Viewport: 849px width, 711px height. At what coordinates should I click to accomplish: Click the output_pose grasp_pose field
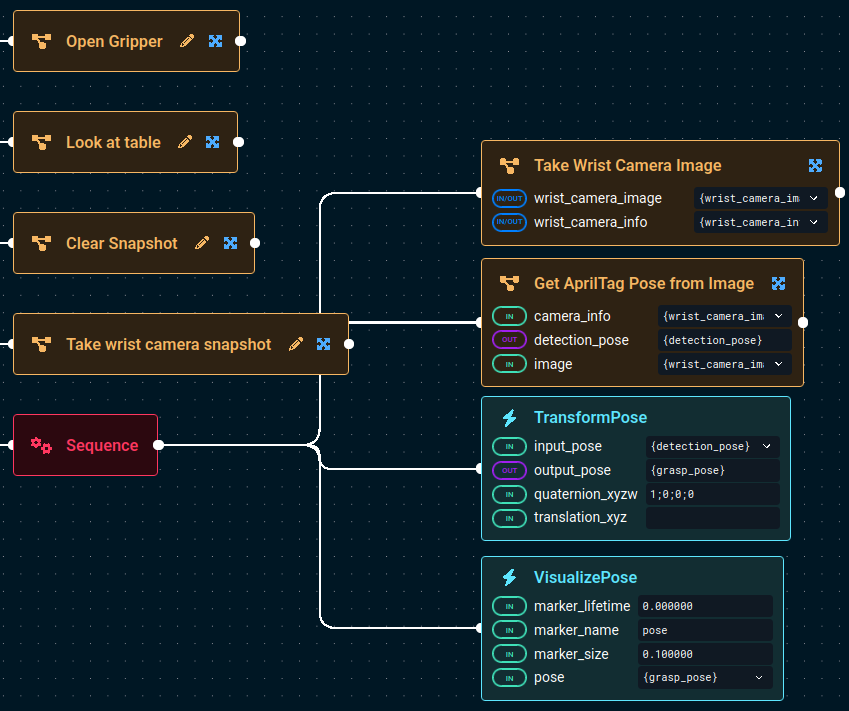pyautogui.click(x=713, y=470)
